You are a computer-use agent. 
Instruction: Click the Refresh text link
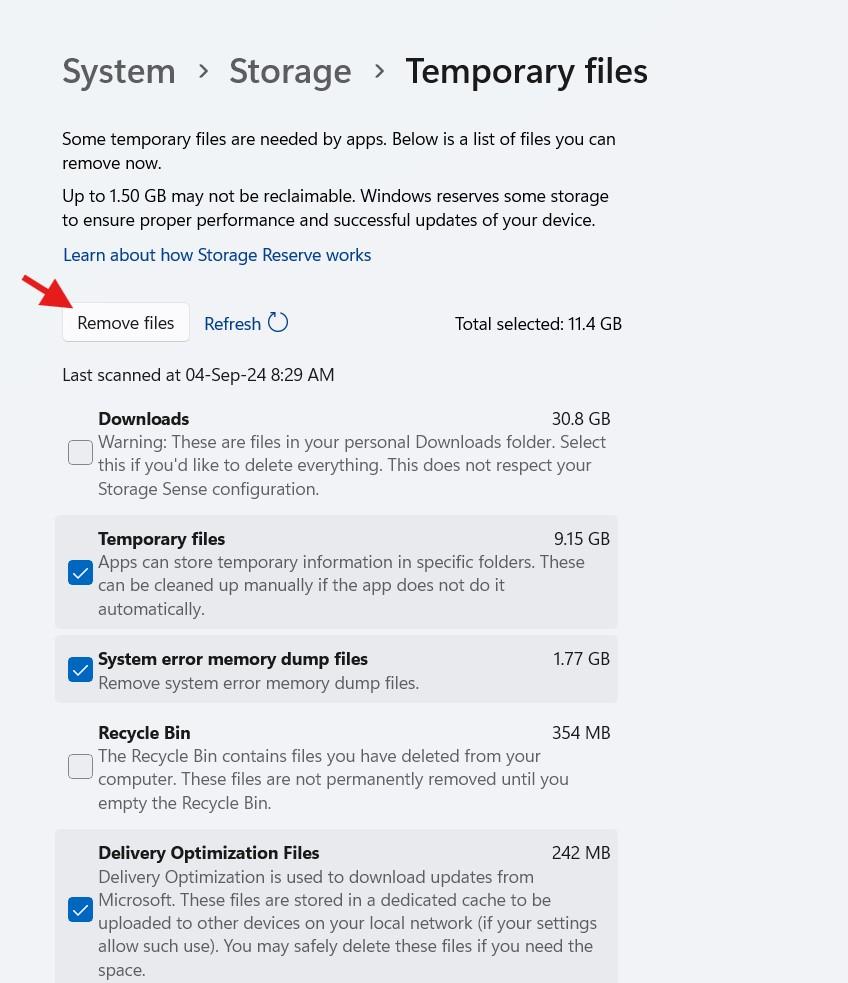point(232,324)
